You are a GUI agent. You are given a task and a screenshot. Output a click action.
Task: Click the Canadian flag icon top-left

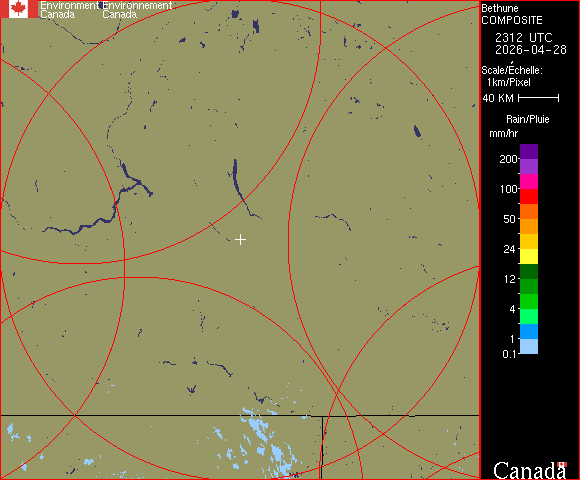[x=19, y=9]
